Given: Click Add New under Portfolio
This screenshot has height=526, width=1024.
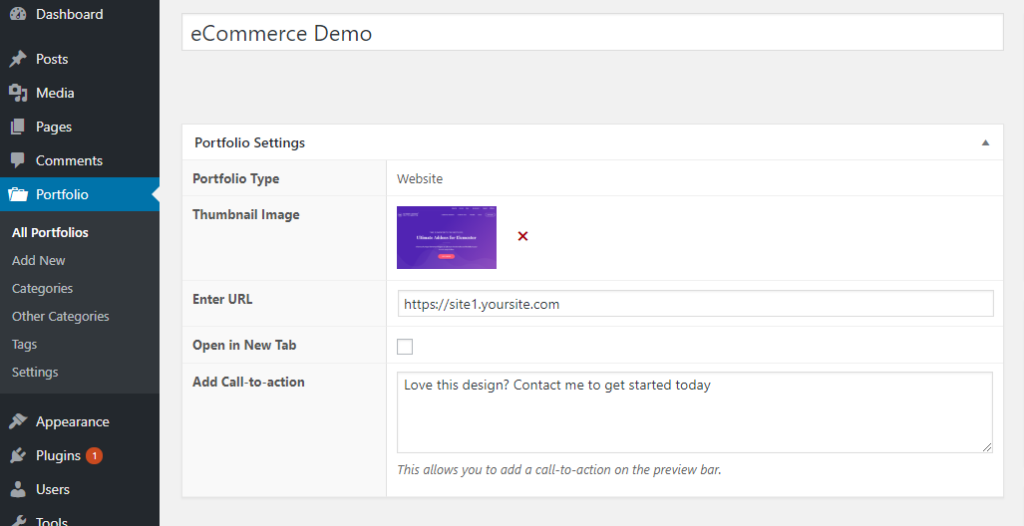Looking at the screenshot, I should pos(39,260).
